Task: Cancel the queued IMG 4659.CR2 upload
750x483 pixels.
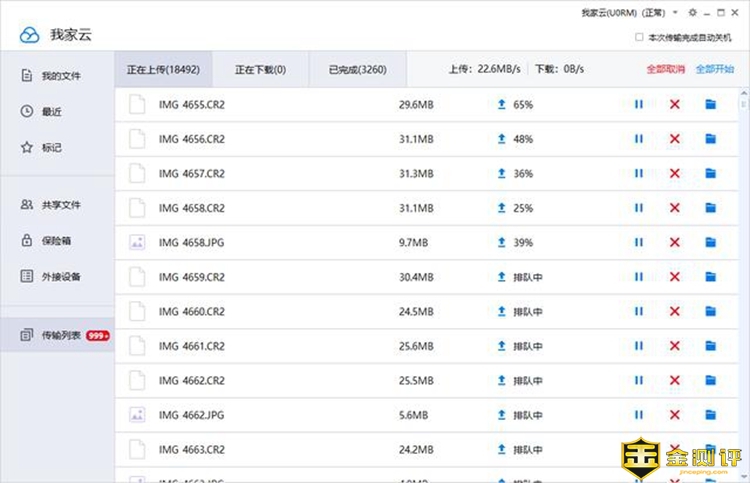Action: point(675,277)
